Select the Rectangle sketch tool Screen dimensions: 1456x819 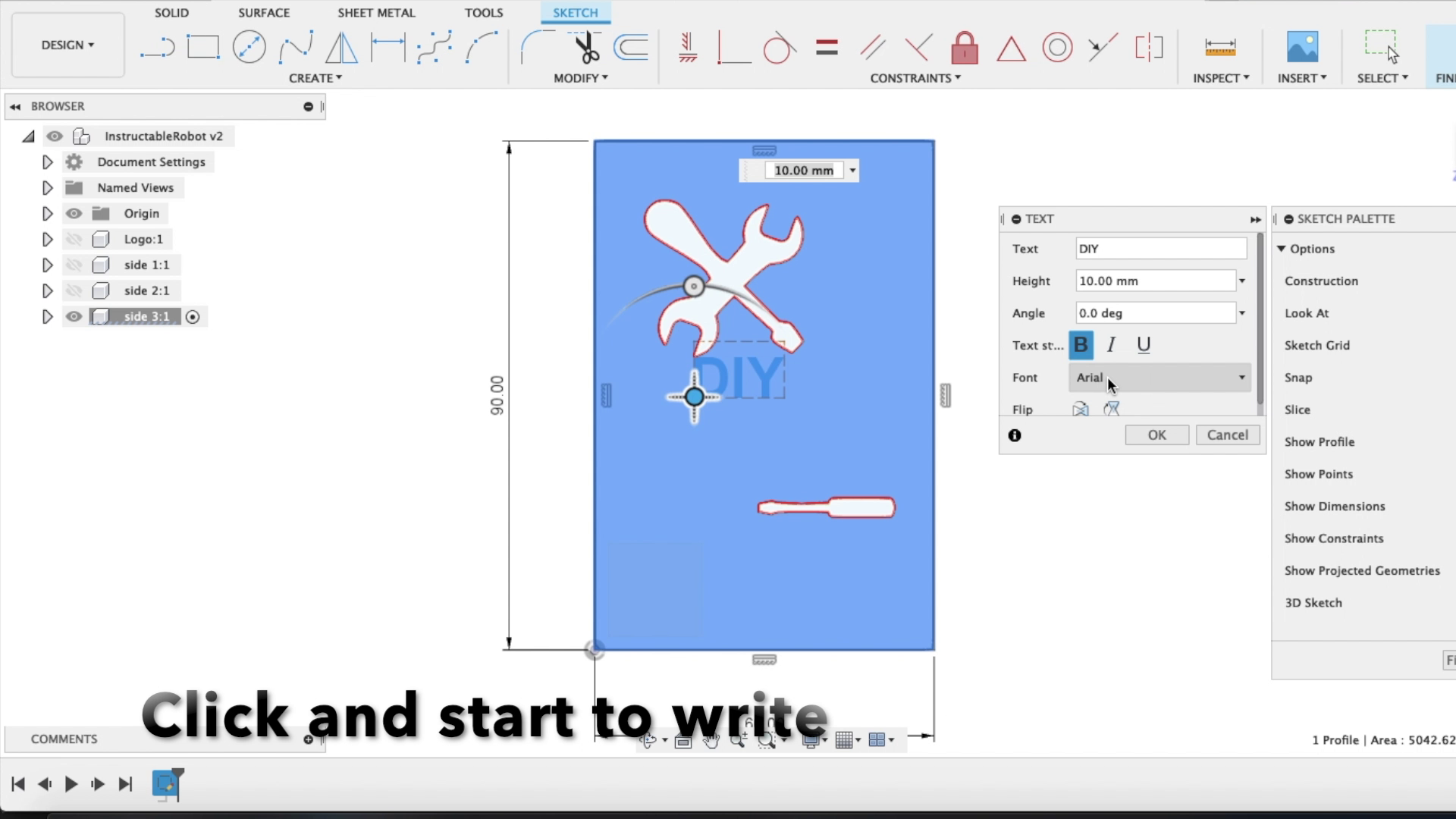(x=203, y=45)
